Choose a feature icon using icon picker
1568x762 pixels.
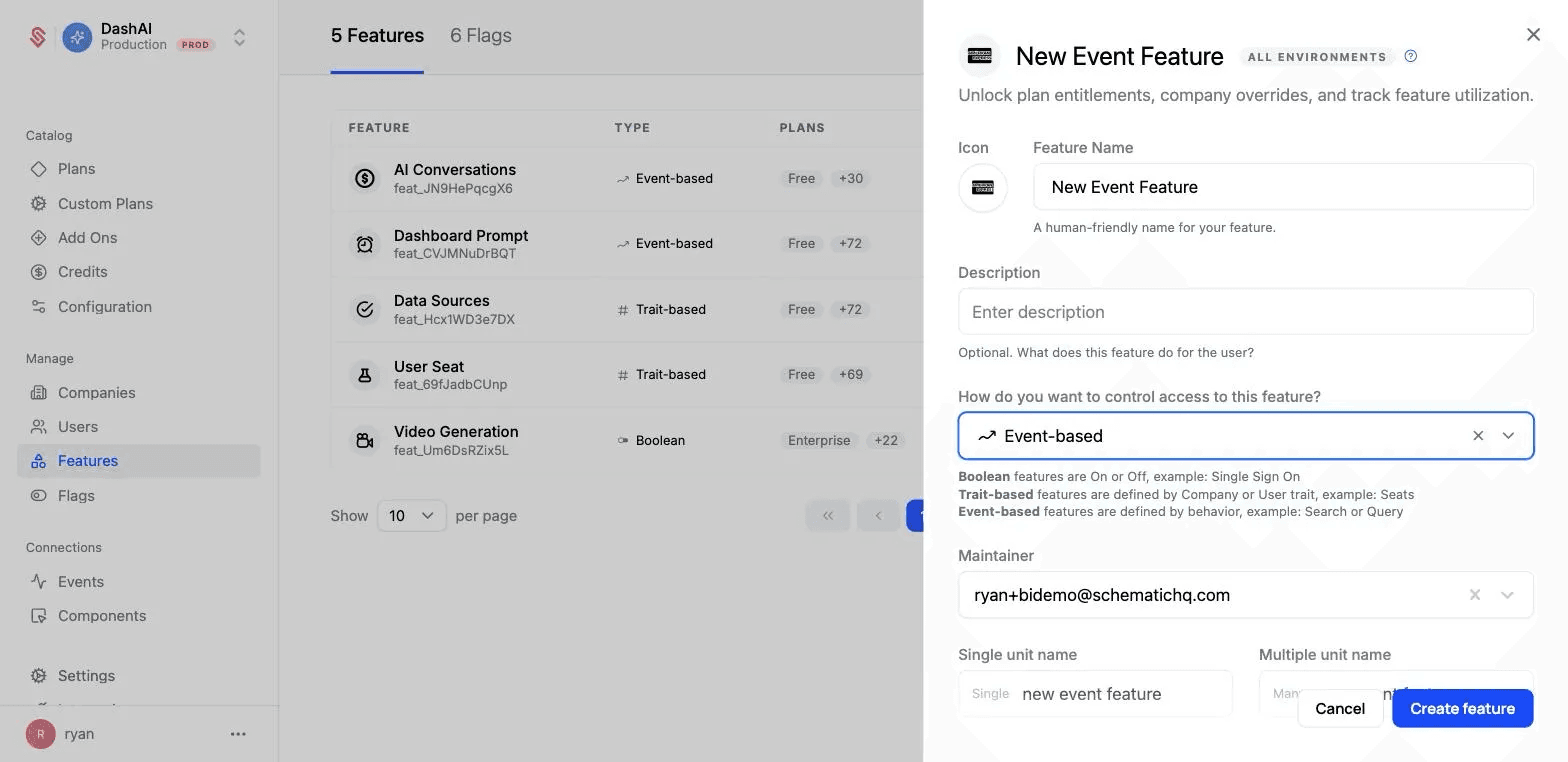[983, 188]
